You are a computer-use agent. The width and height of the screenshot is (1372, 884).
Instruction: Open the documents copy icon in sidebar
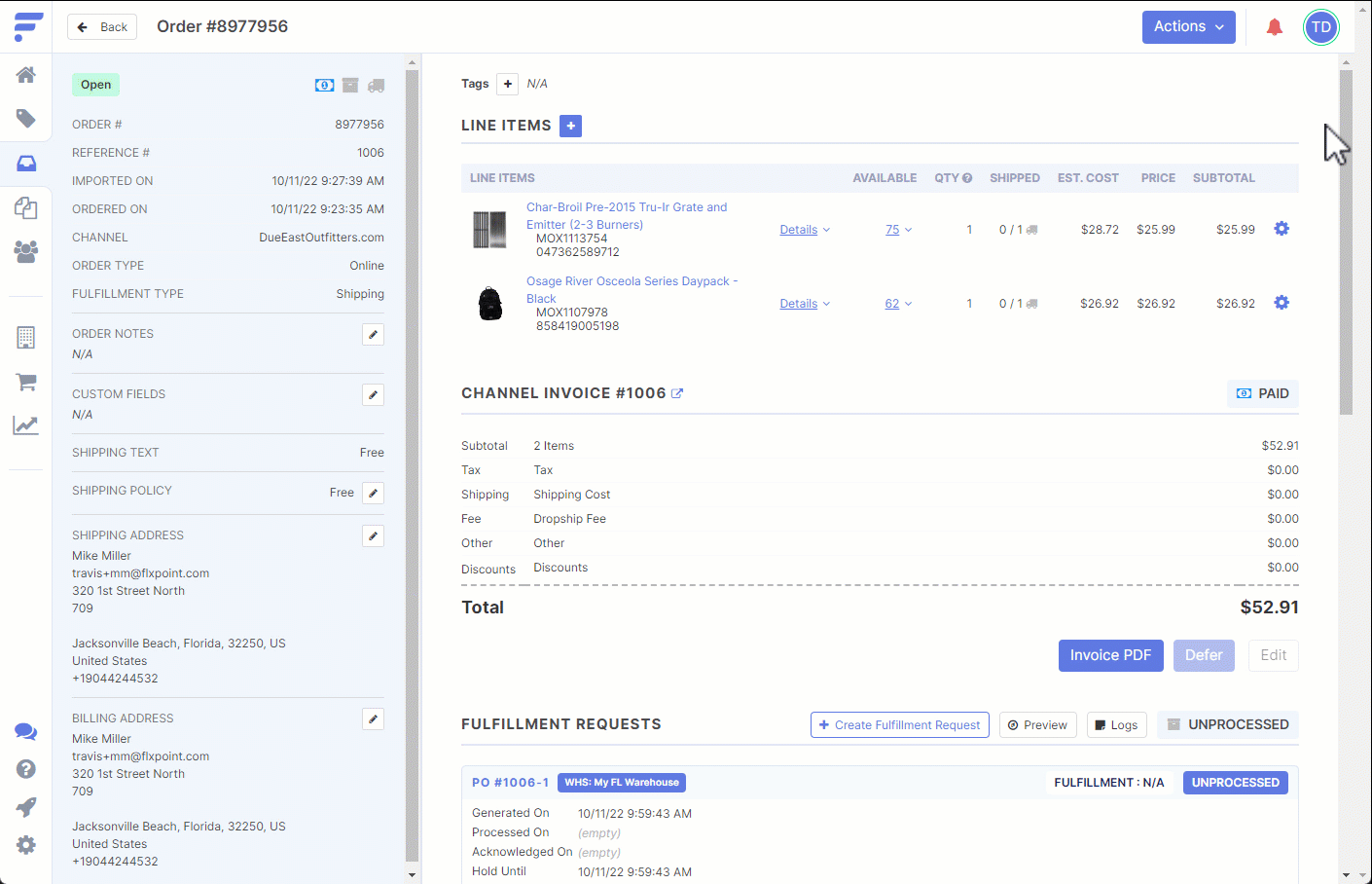pos(26,207)
